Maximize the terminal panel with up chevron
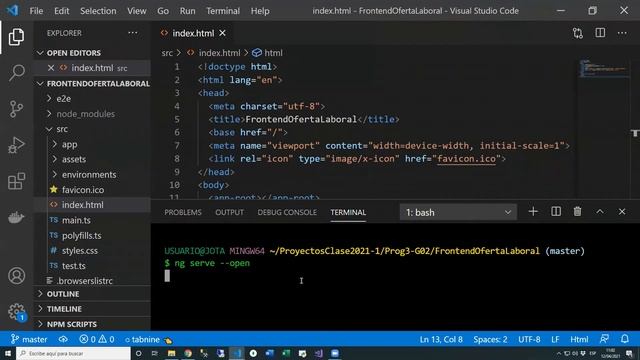Image resolution: width=640 pixels, height=360 pixels. (x=600, y=211)
